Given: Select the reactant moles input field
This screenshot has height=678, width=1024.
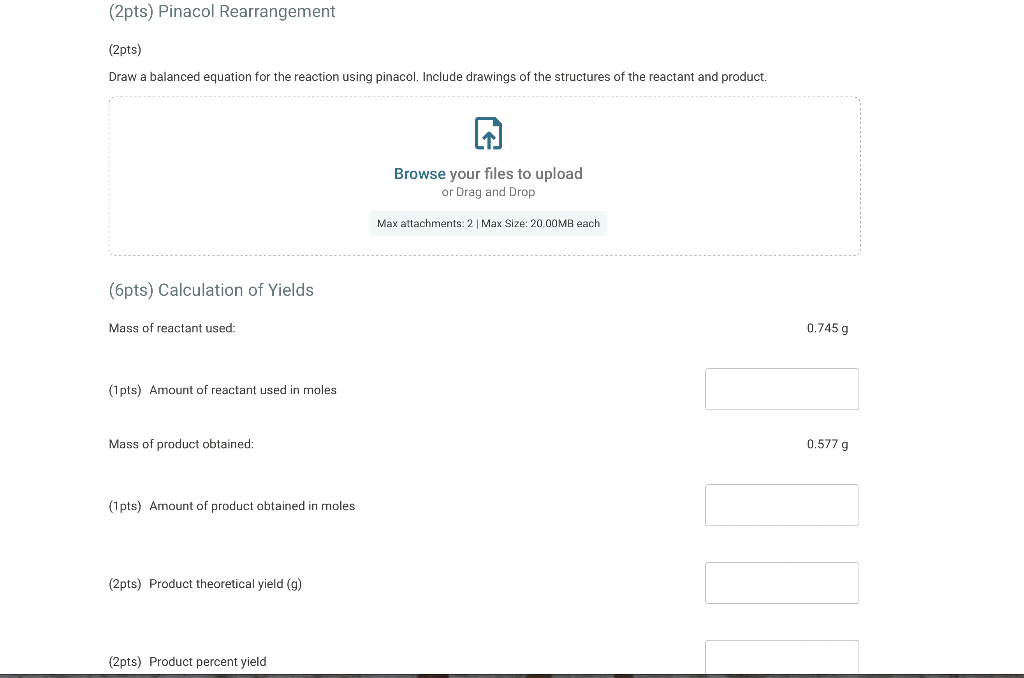Looking at the screenshot, I should pos(782,389).
